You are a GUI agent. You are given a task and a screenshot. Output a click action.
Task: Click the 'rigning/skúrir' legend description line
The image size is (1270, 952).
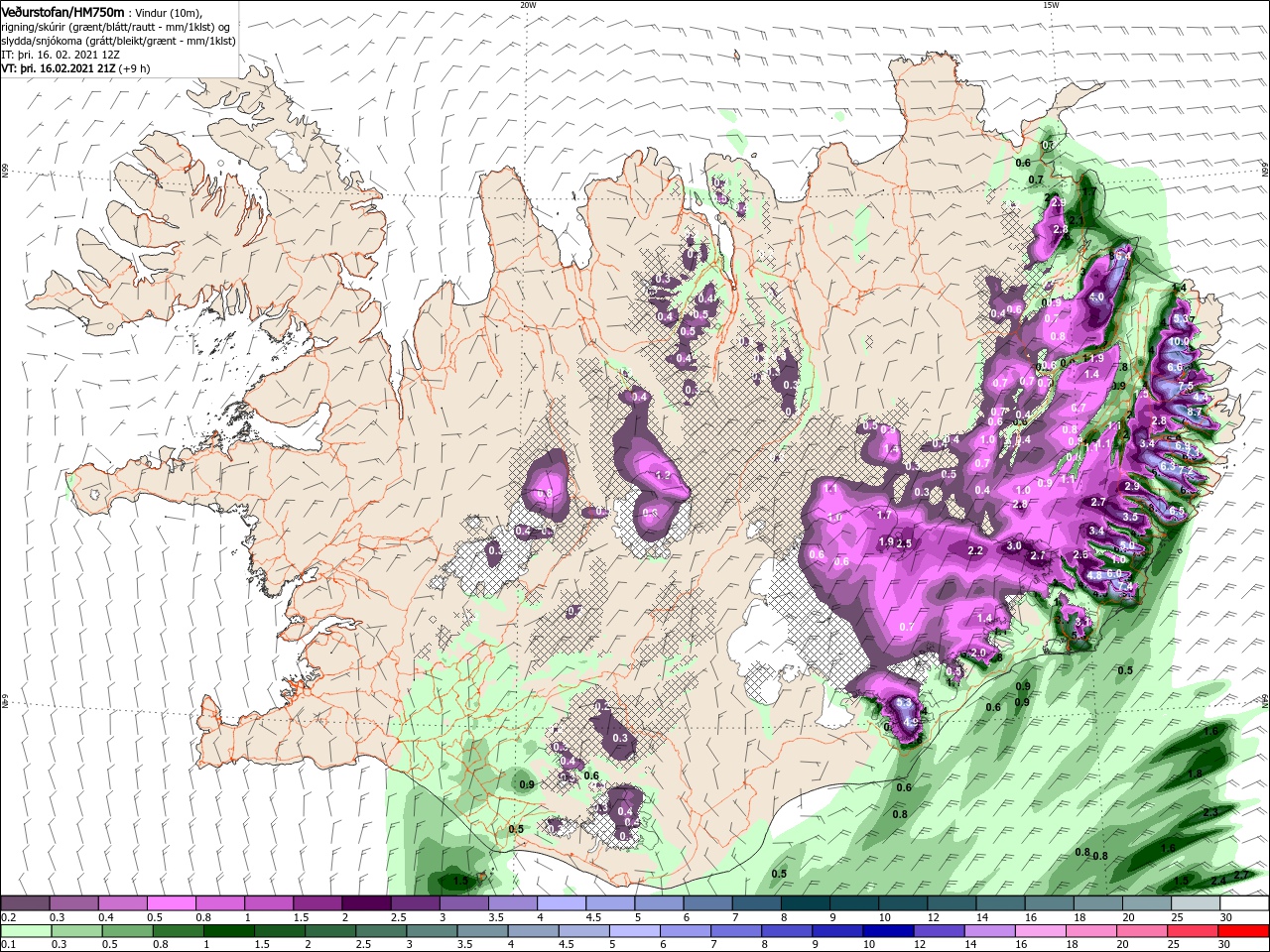point(117,26)
